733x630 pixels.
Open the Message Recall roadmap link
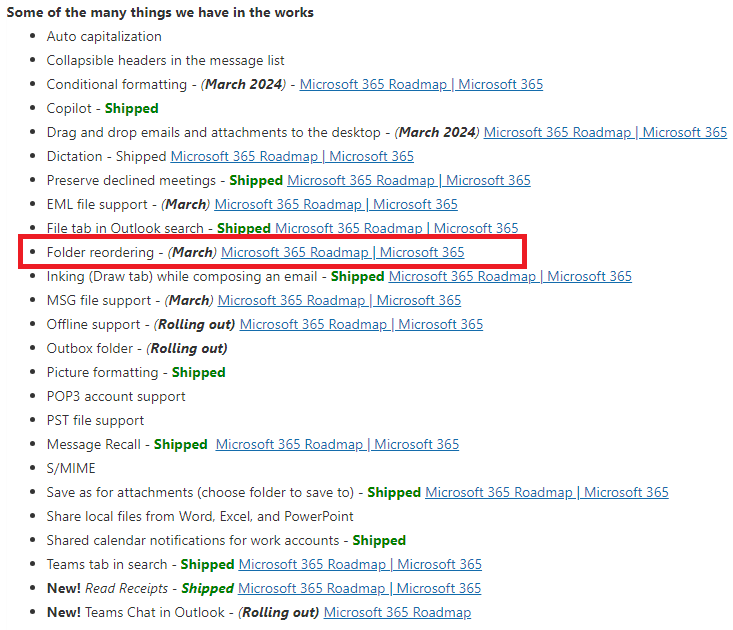[338, 444]
